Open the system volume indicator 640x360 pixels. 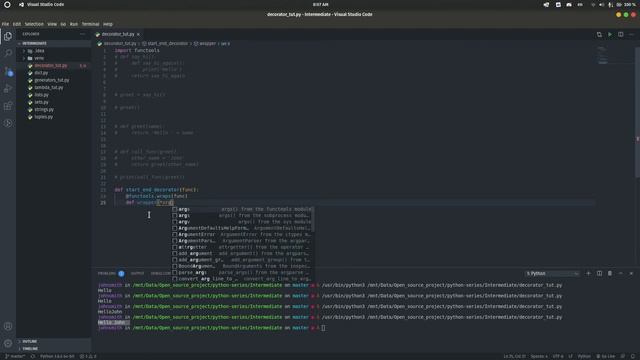(x=602, y=4)
